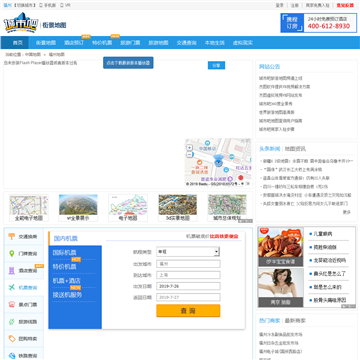Click the return date field 2019-7-27
Image resolution: width=360 pixels, height=360 pixels.
point(188,297)
